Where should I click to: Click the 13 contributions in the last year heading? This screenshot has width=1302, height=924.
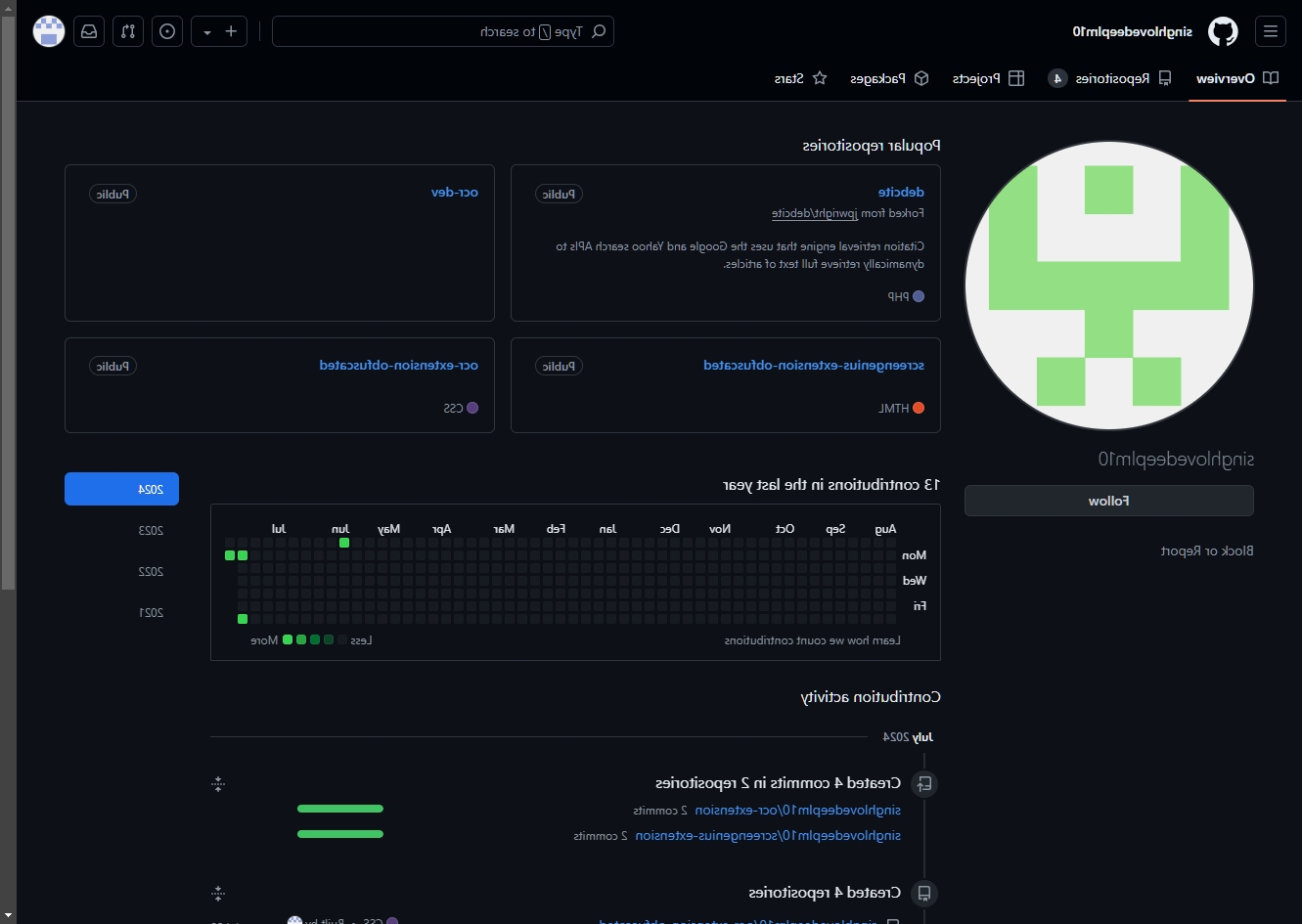point(831,485)
